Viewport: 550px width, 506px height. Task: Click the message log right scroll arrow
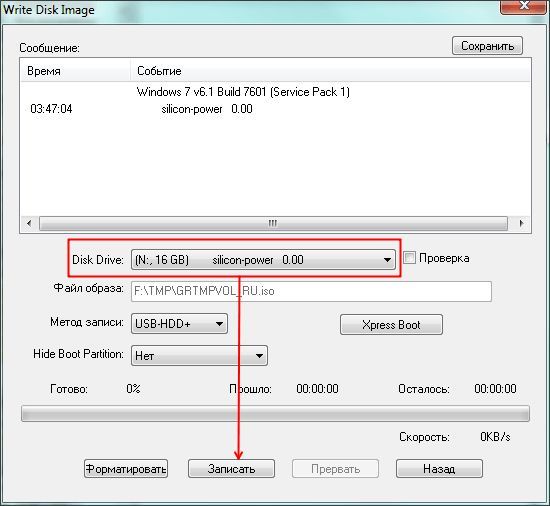(x=521, y=223)
